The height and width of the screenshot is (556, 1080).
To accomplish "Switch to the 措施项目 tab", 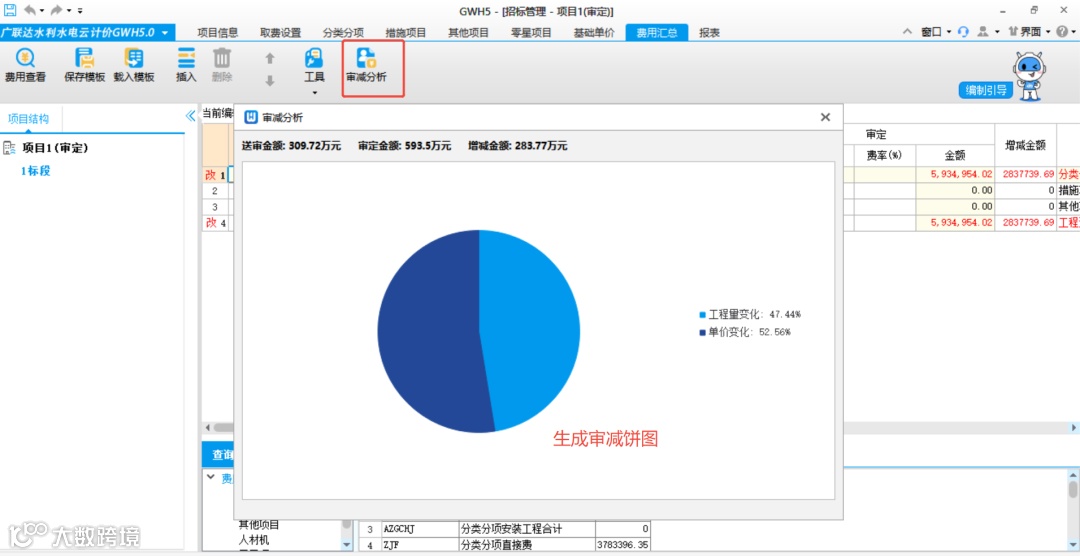I will [406, 32].
